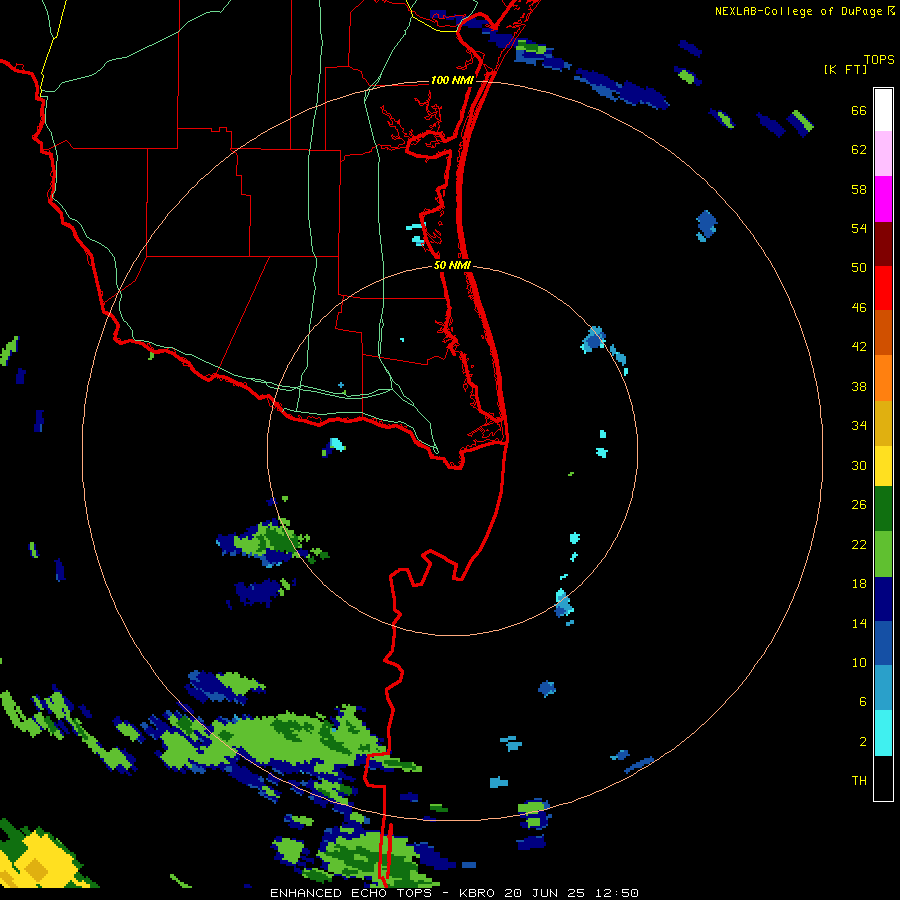This screenshot has width=900, height=900.
Task: Click the 100 NMI range ring label
Action: 452,80
